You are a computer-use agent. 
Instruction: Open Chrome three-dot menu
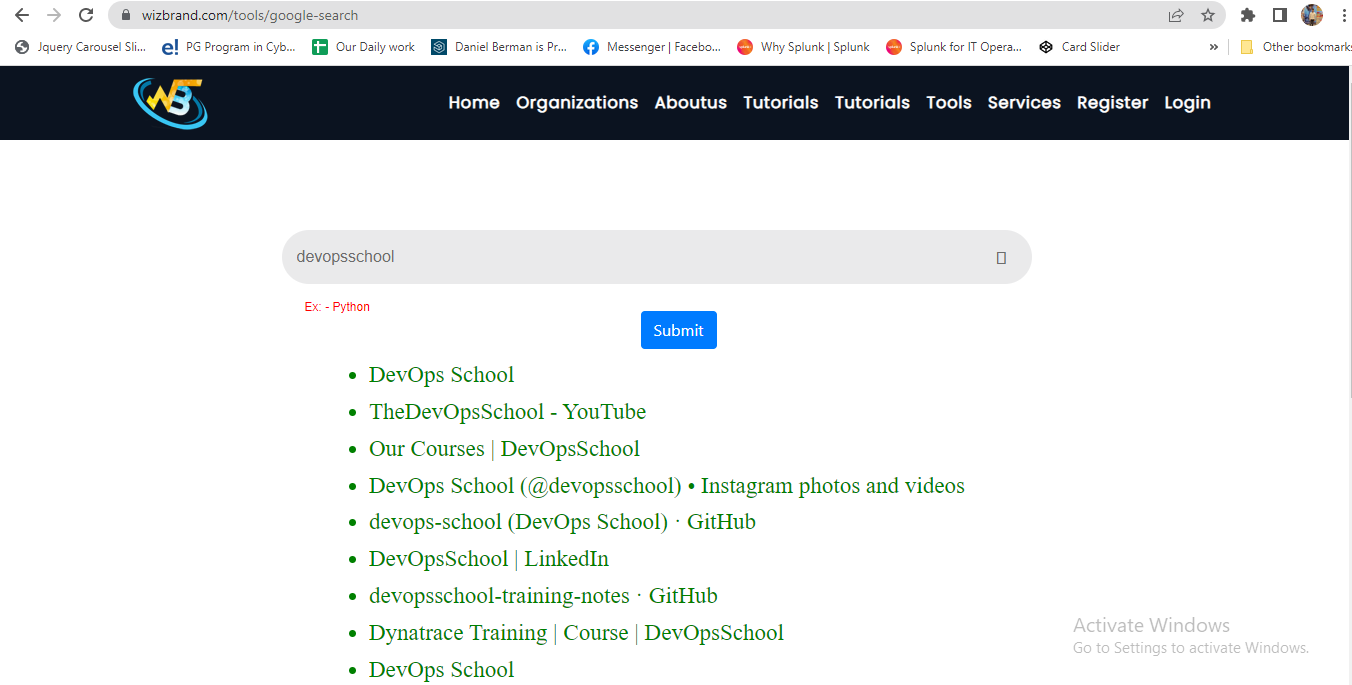(1343, 15)
